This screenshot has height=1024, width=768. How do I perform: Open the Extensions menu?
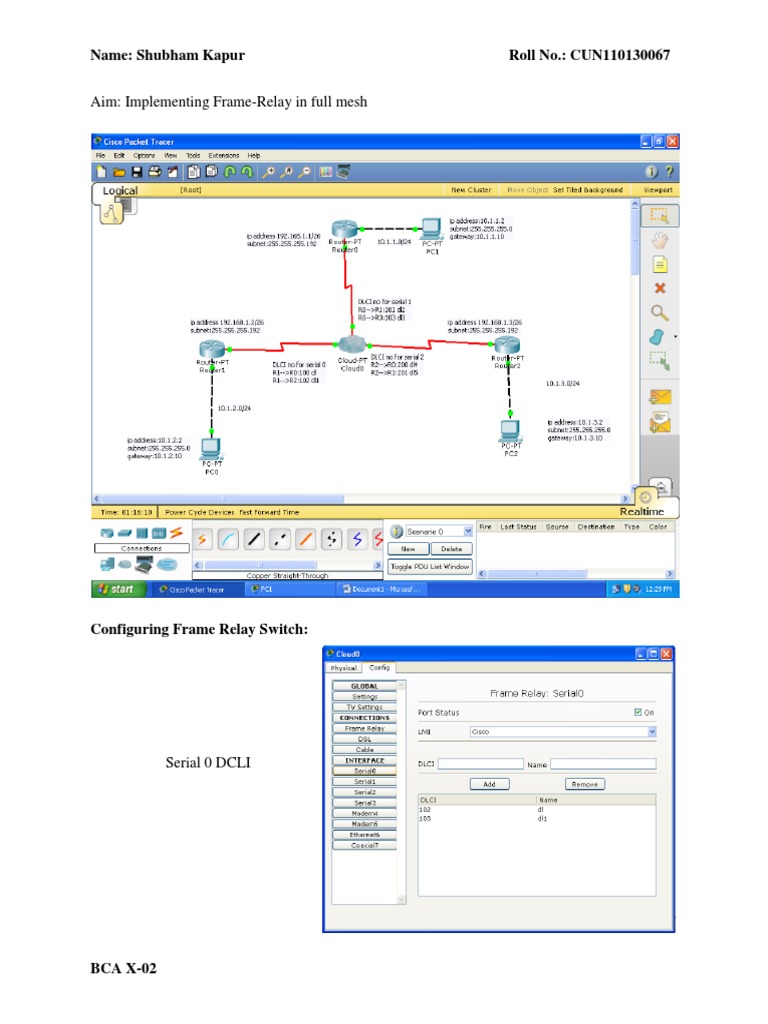pos(224,155)
